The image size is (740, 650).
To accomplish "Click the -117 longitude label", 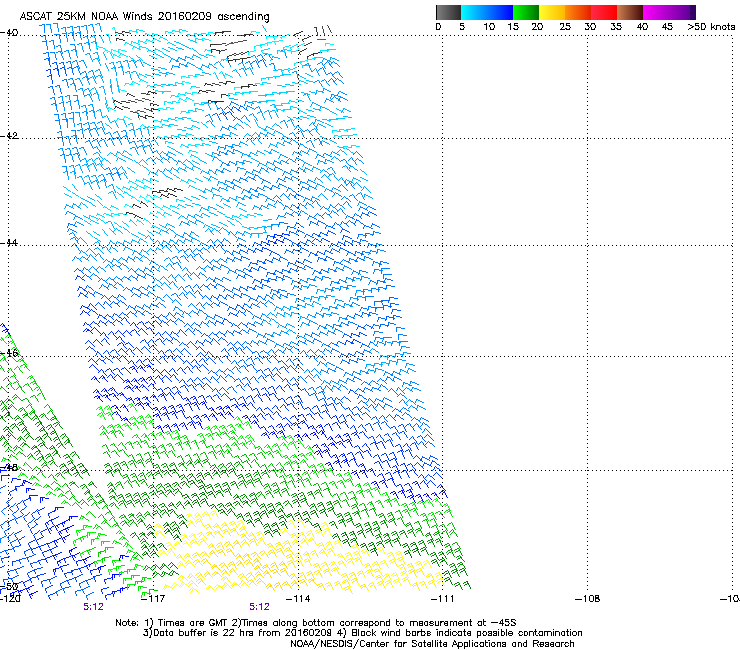I will [153, 599].
